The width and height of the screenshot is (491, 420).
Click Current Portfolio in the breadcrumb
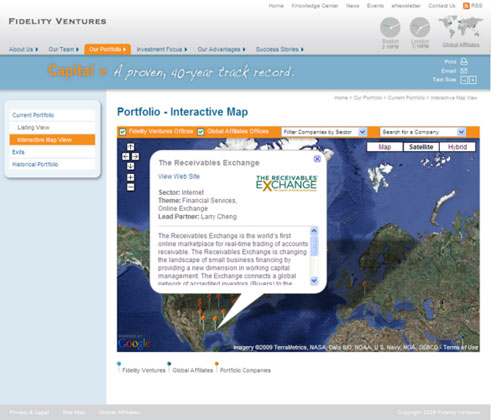pyautogui.click(x=406, y=98)
